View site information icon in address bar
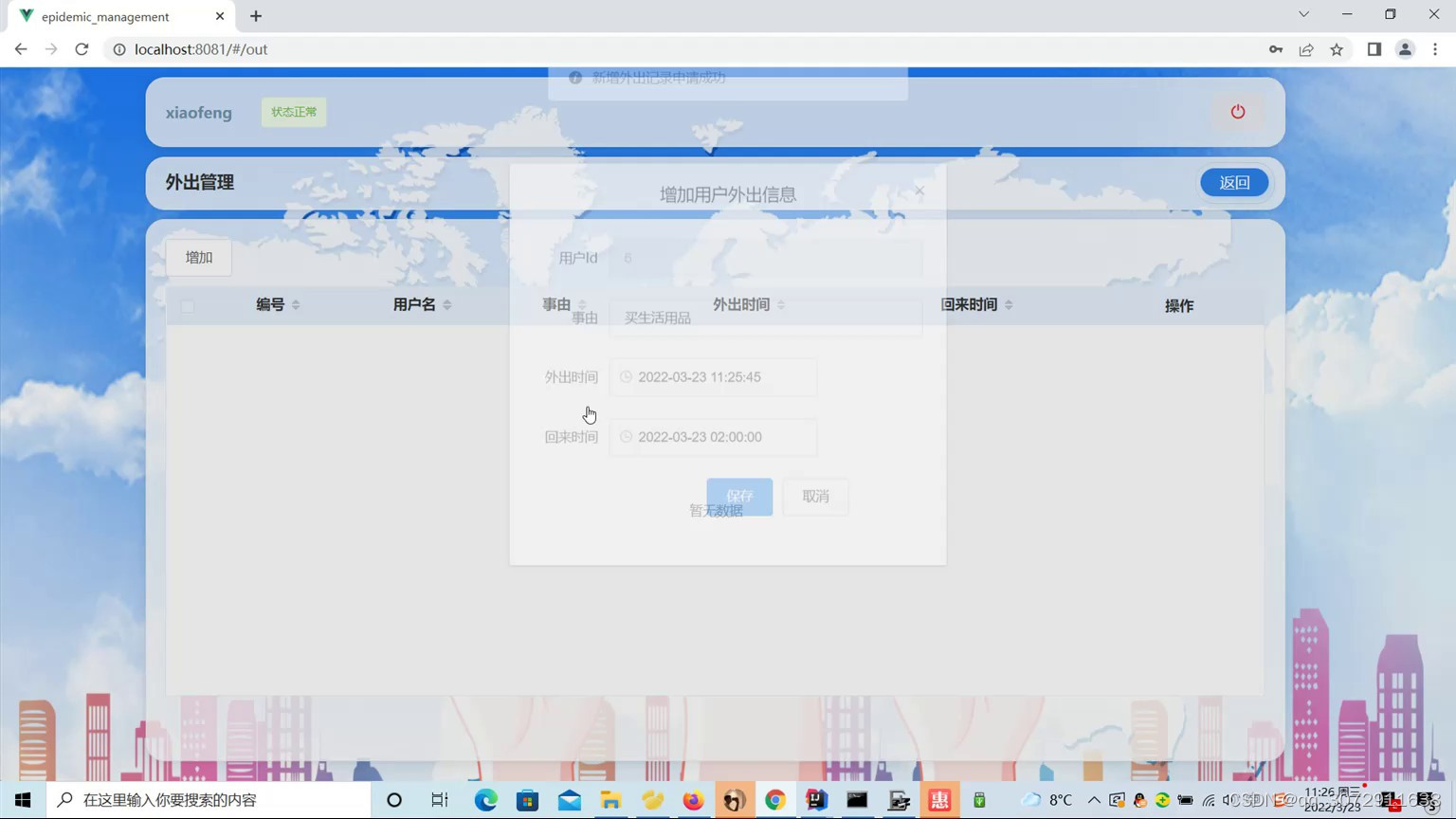1456x819 pixels. [119, 49]
